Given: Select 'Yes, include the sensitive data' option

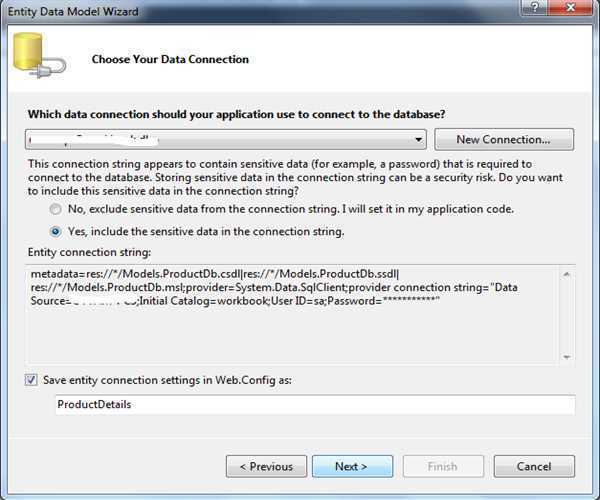Looking at the screenshot, I should click(x=55, y=231).
